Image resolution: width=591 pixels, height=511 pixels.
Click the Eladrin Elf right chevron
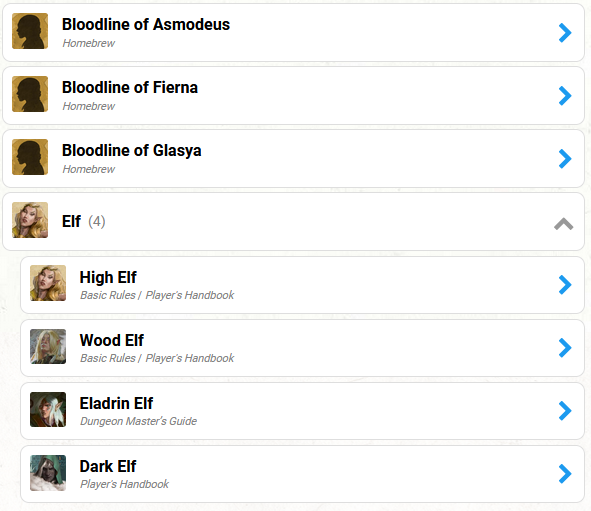(x=565, y=410)
